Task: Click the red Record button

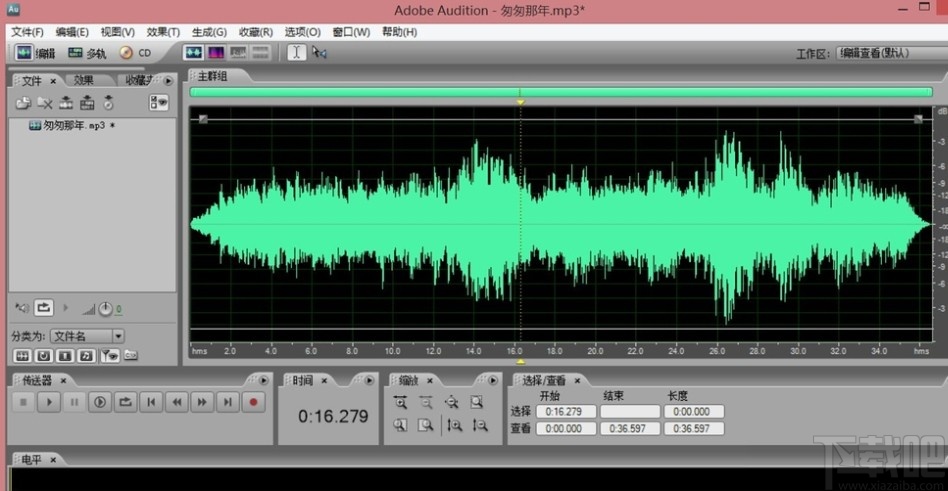Action: 253,402
